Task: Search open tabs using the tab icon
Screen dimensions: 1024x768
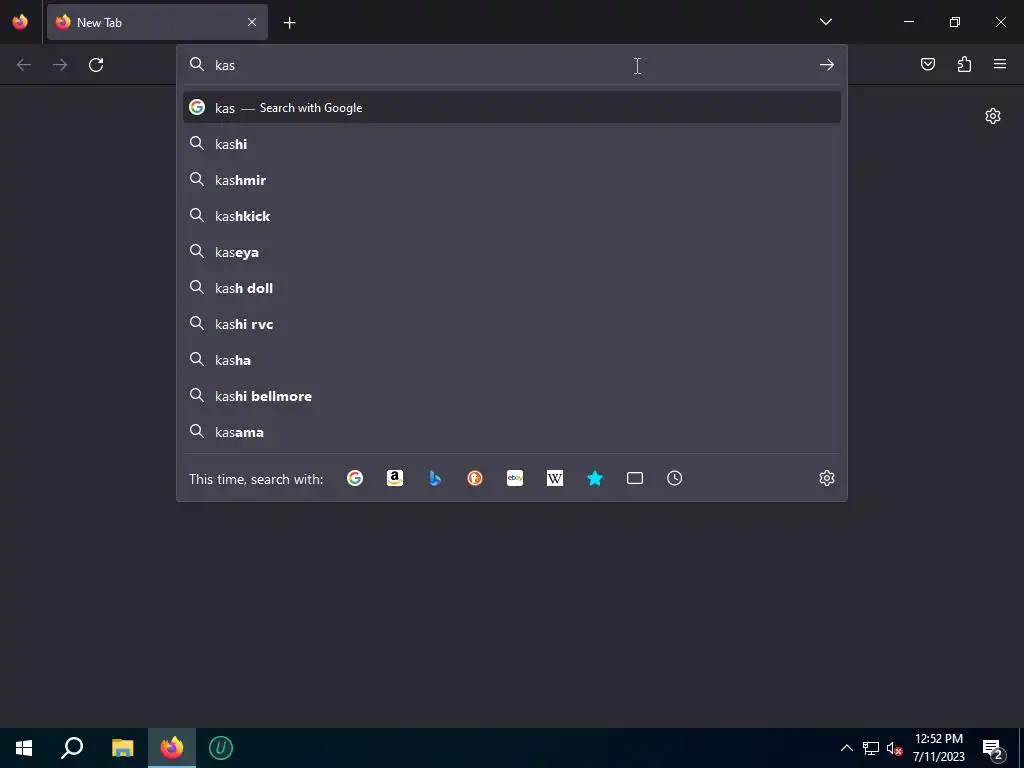Action: (x=635, y=479)
